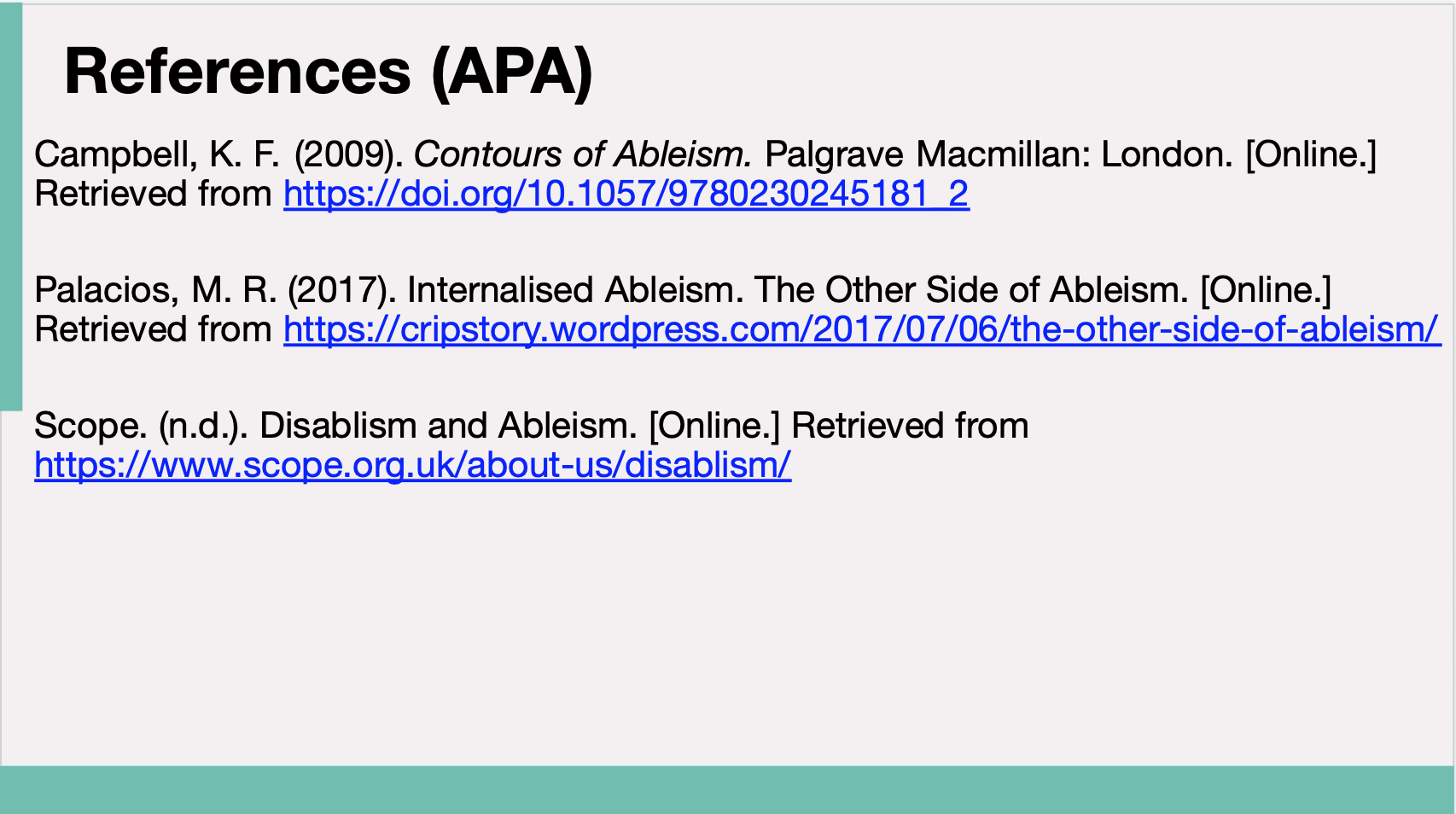Click the text "The Other Side of Ableism."

pyautogui.click(x=971, y=290)
